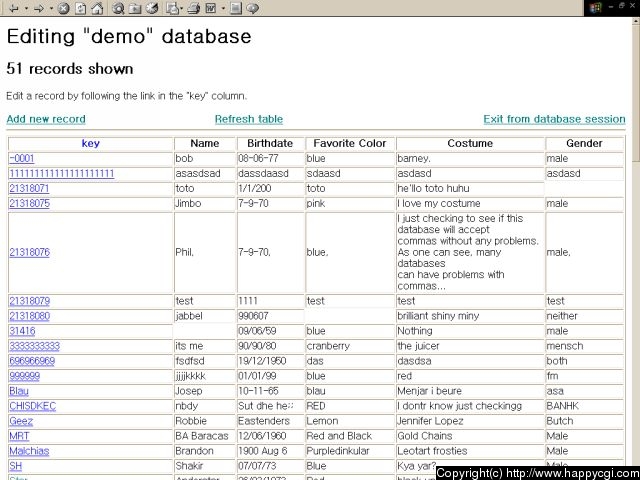Go to the Home page icon
This screenshot has width=640, height=480.
[x=98, y=8]
